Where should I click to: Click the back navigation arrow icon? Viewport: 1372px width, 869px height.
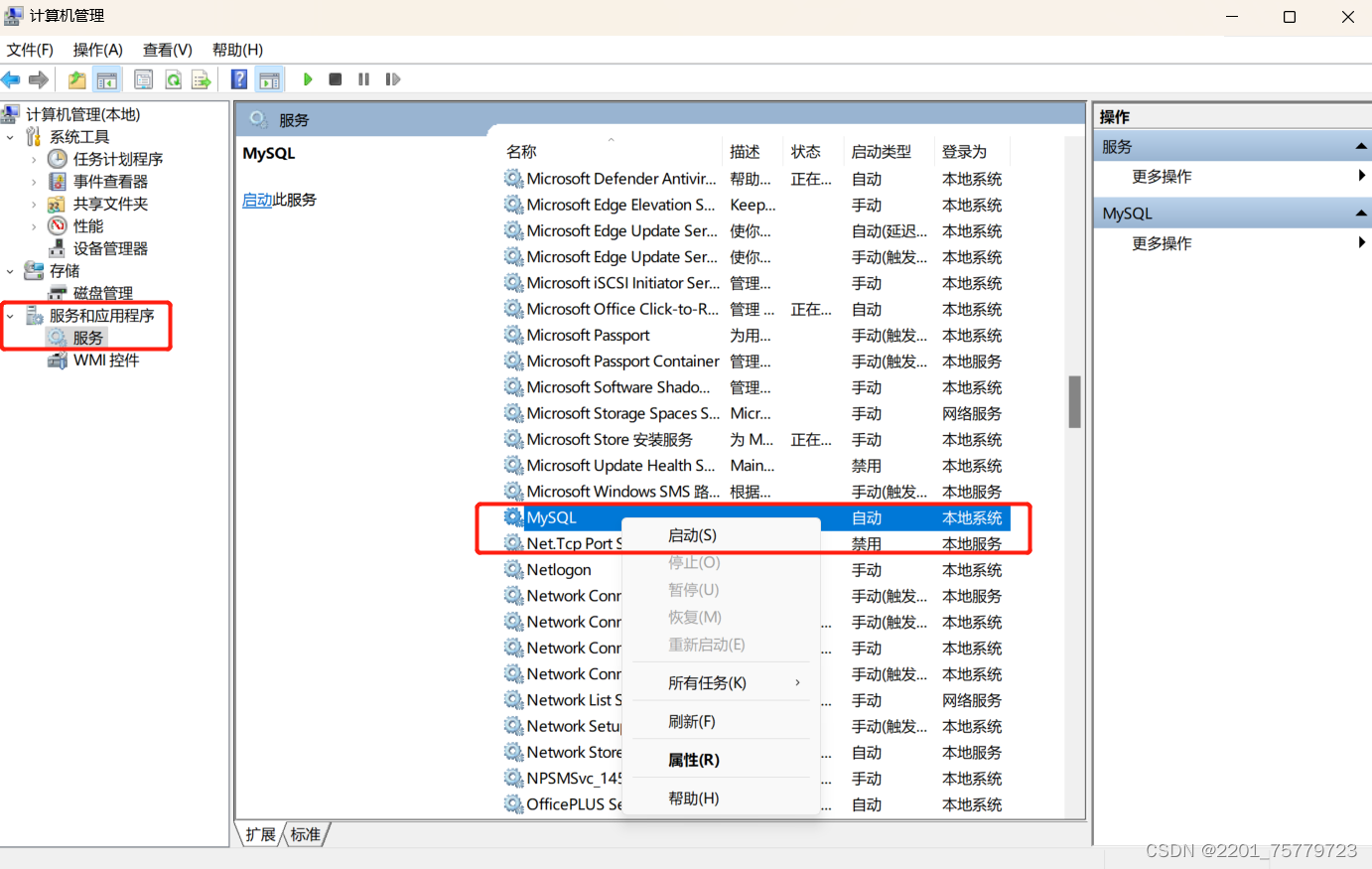click(11, 79)
